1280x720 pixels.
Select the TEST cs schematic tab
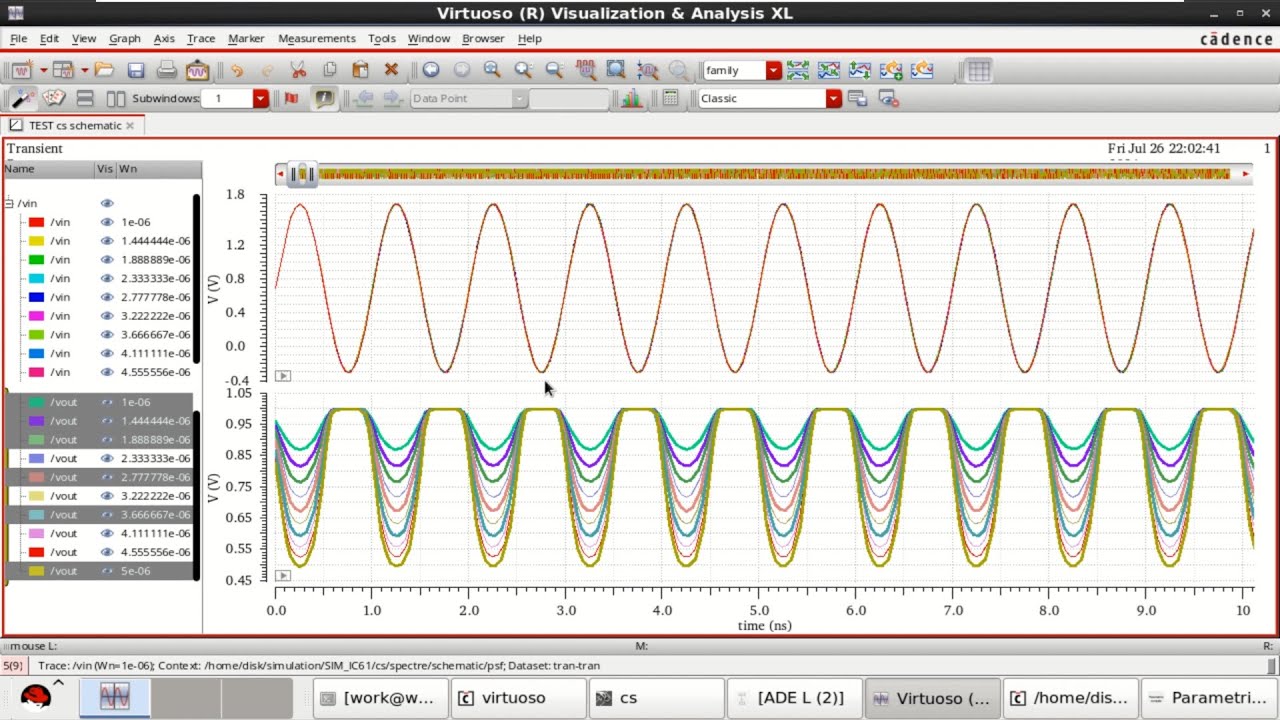(x=73, y=125)
